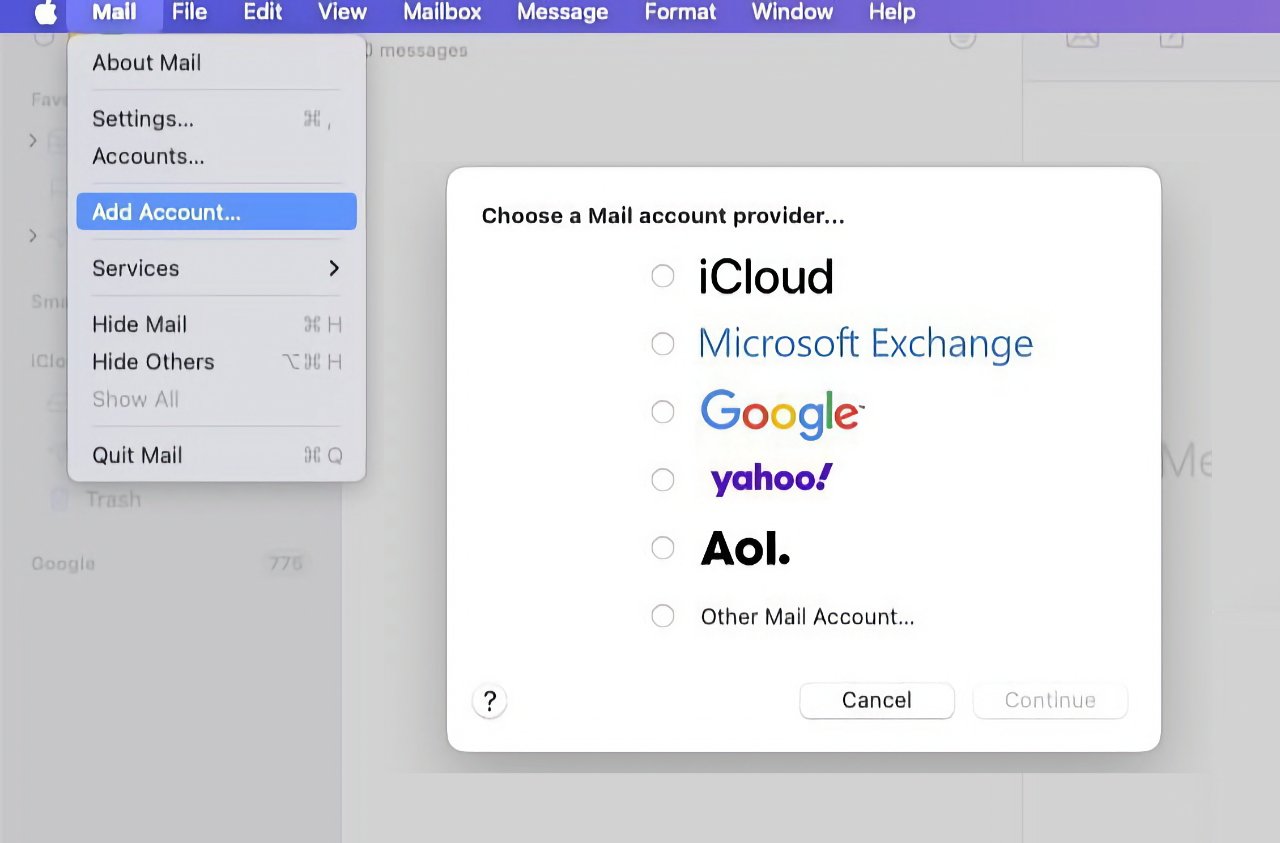
Task: Expand the Services submenu
Action: (135, 268)
